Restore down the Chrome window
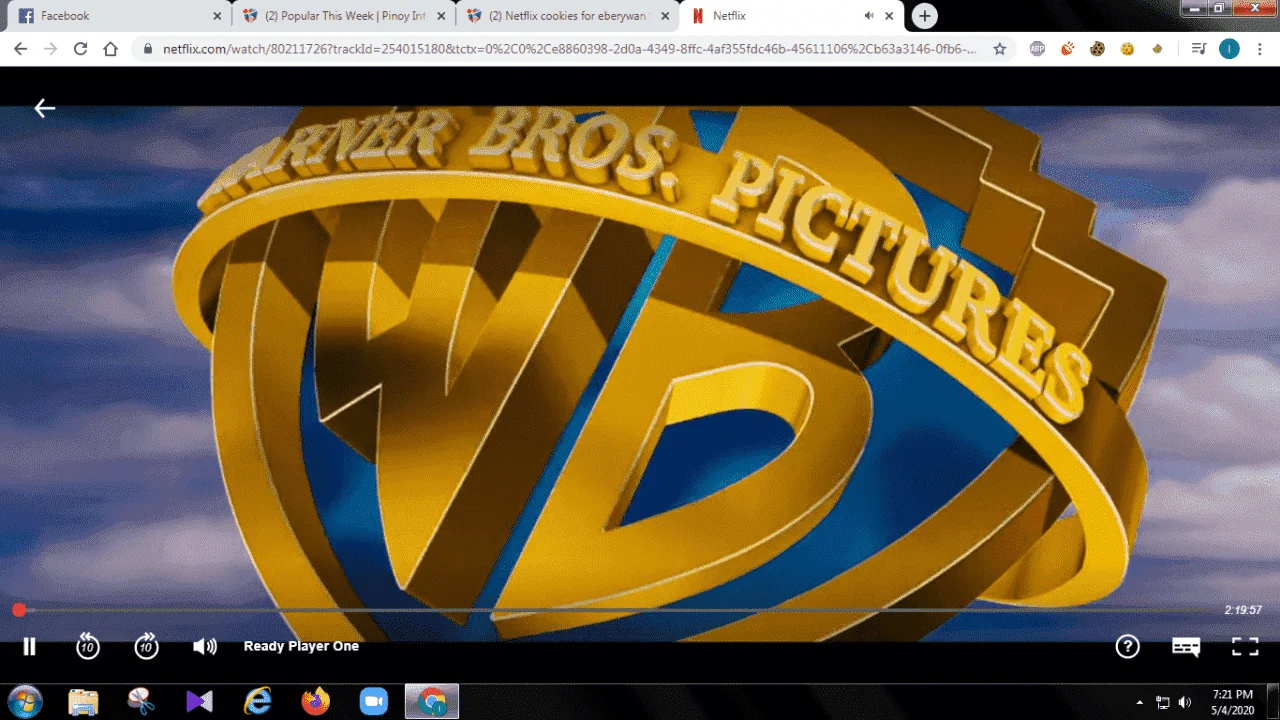1280x720 pixels. pyautogui.click(x=1218, y=7)
